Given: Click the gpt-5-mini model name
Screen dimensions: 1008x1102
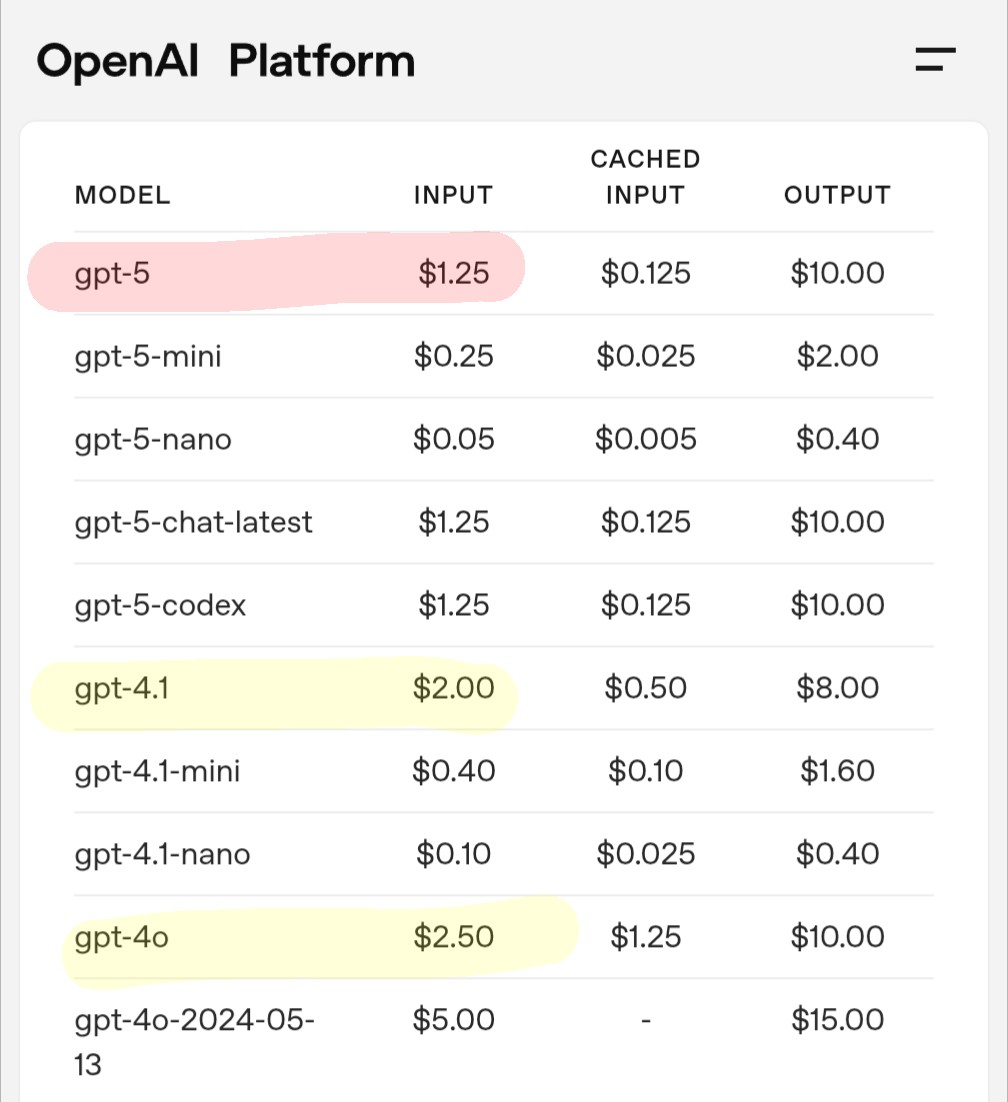Looking at the screenshot, I should [x=148, y=356].
